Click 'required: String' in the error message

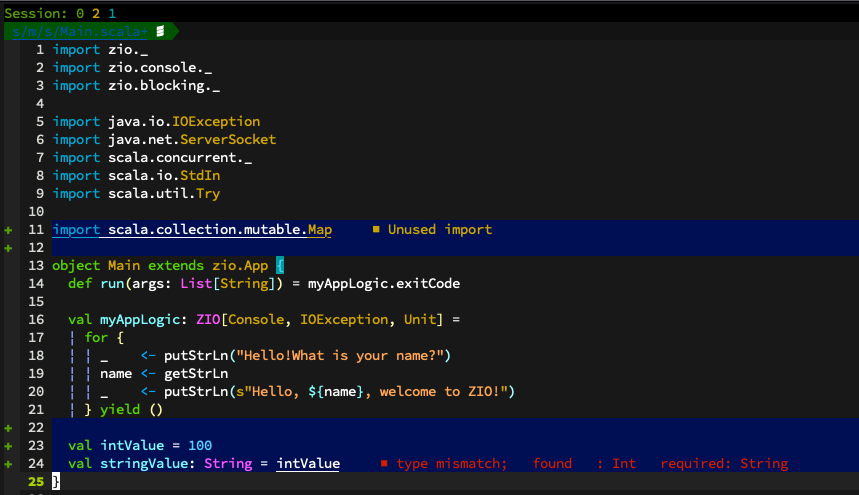coord(724,463)
